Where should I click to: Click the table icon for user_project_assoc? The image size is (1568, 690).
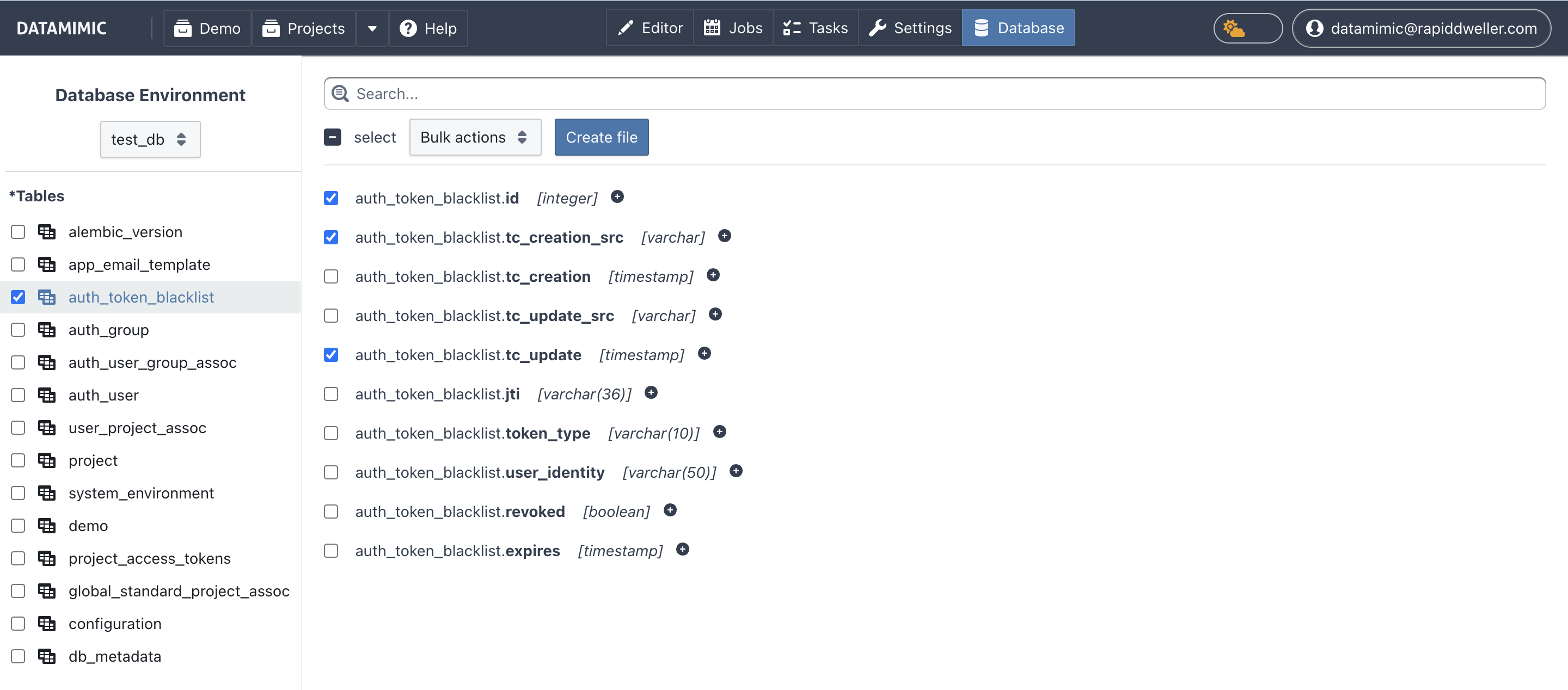point(47,428)
